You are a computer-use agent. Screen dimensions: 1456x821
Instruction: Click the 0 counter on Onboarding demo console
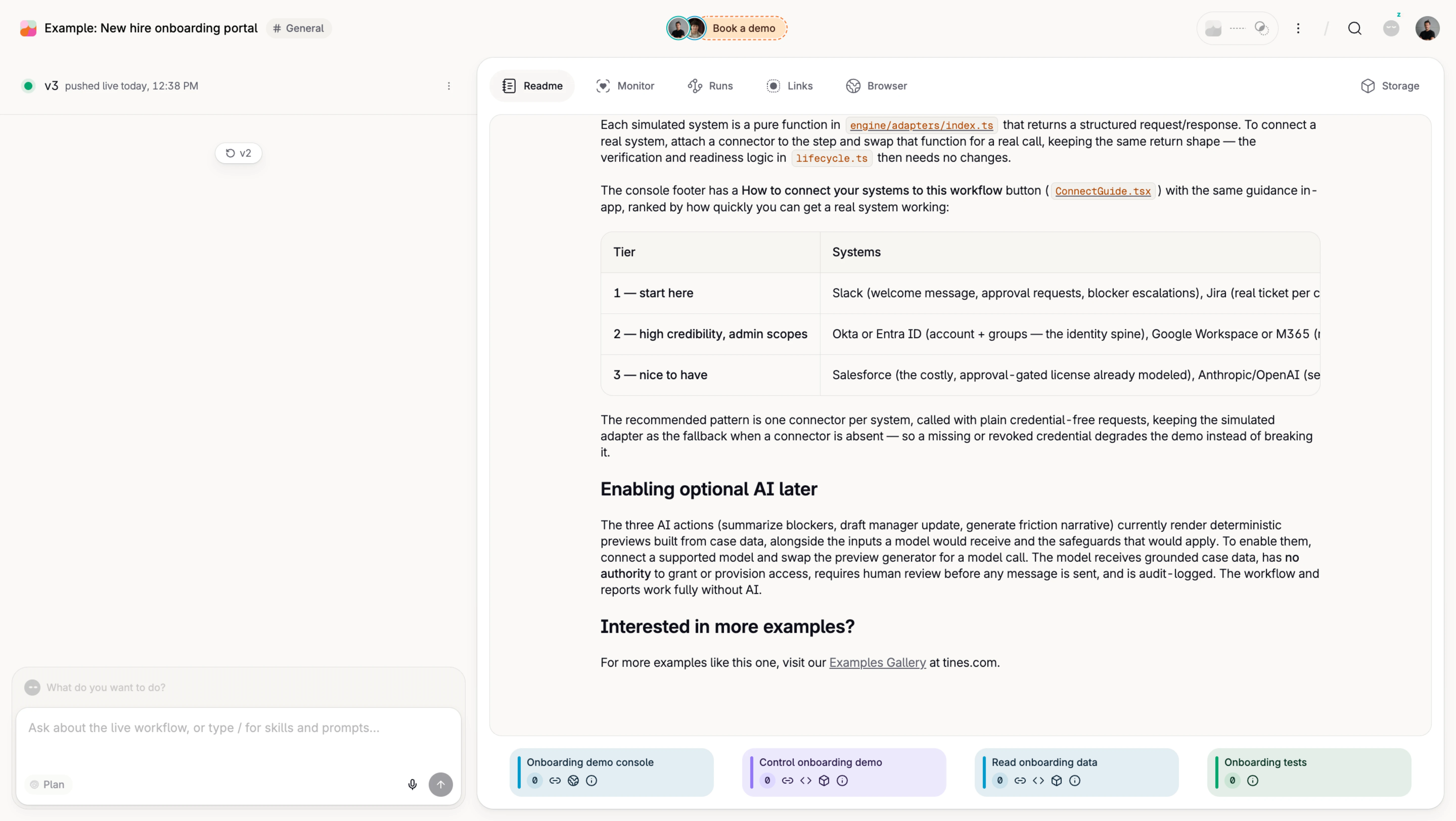535,780
